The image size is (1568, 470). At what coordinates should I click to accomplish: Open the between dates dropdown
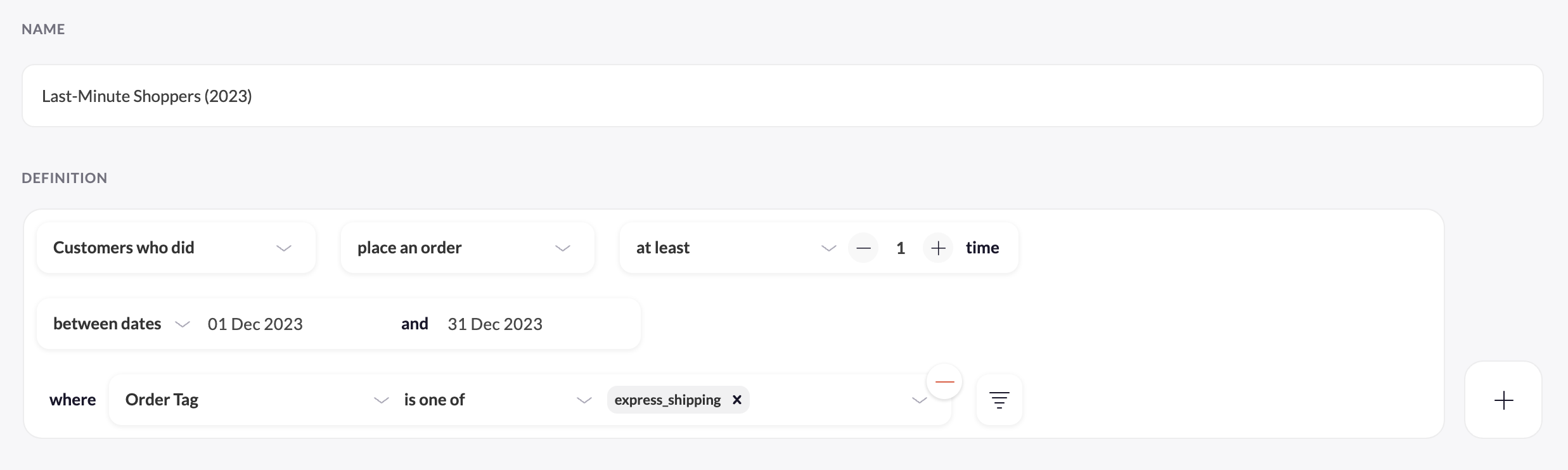click(121, 324)
